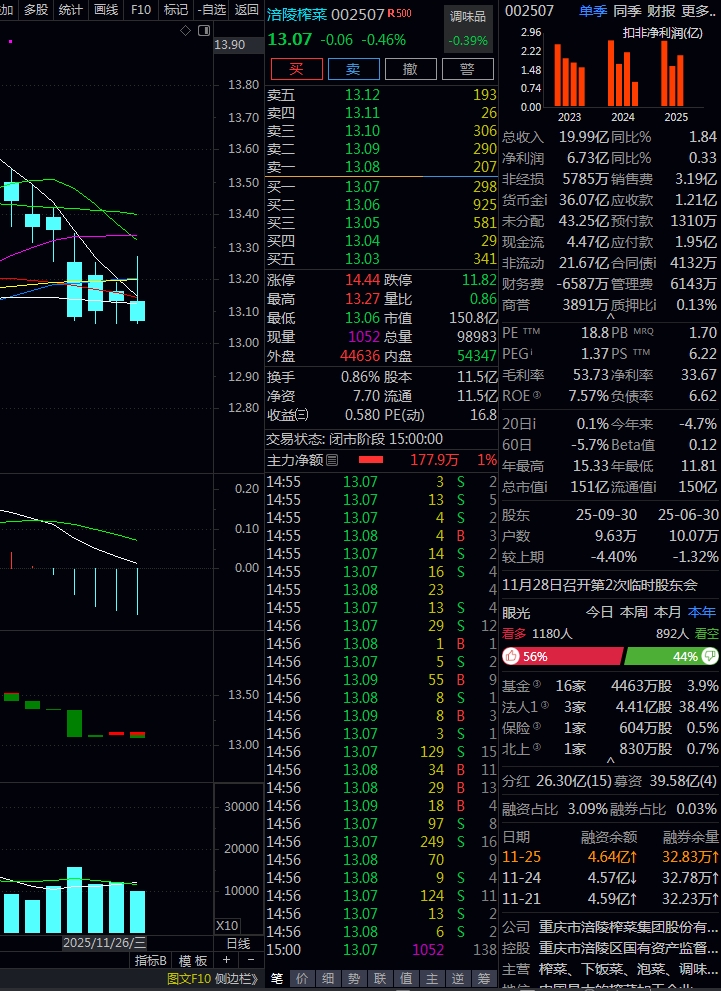The image size is (721, 991).
Task: Open the 指标B indicator selector
Action: pyautogui.click(x=150, y=961)
